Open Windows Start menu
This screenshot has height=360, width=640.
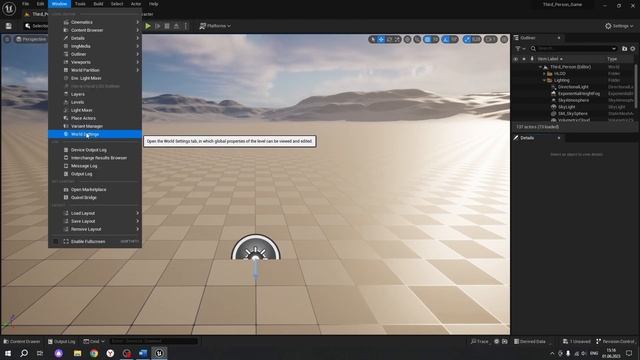(x=8, y=353)
